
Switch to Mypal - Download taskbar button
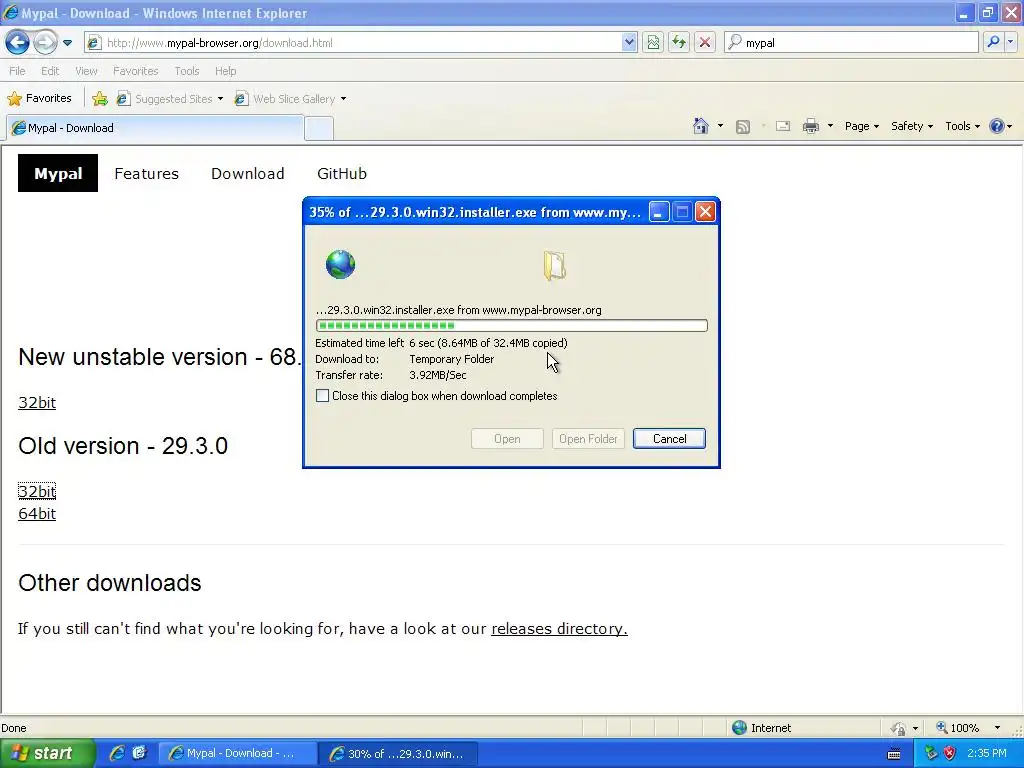pos(238,754)
